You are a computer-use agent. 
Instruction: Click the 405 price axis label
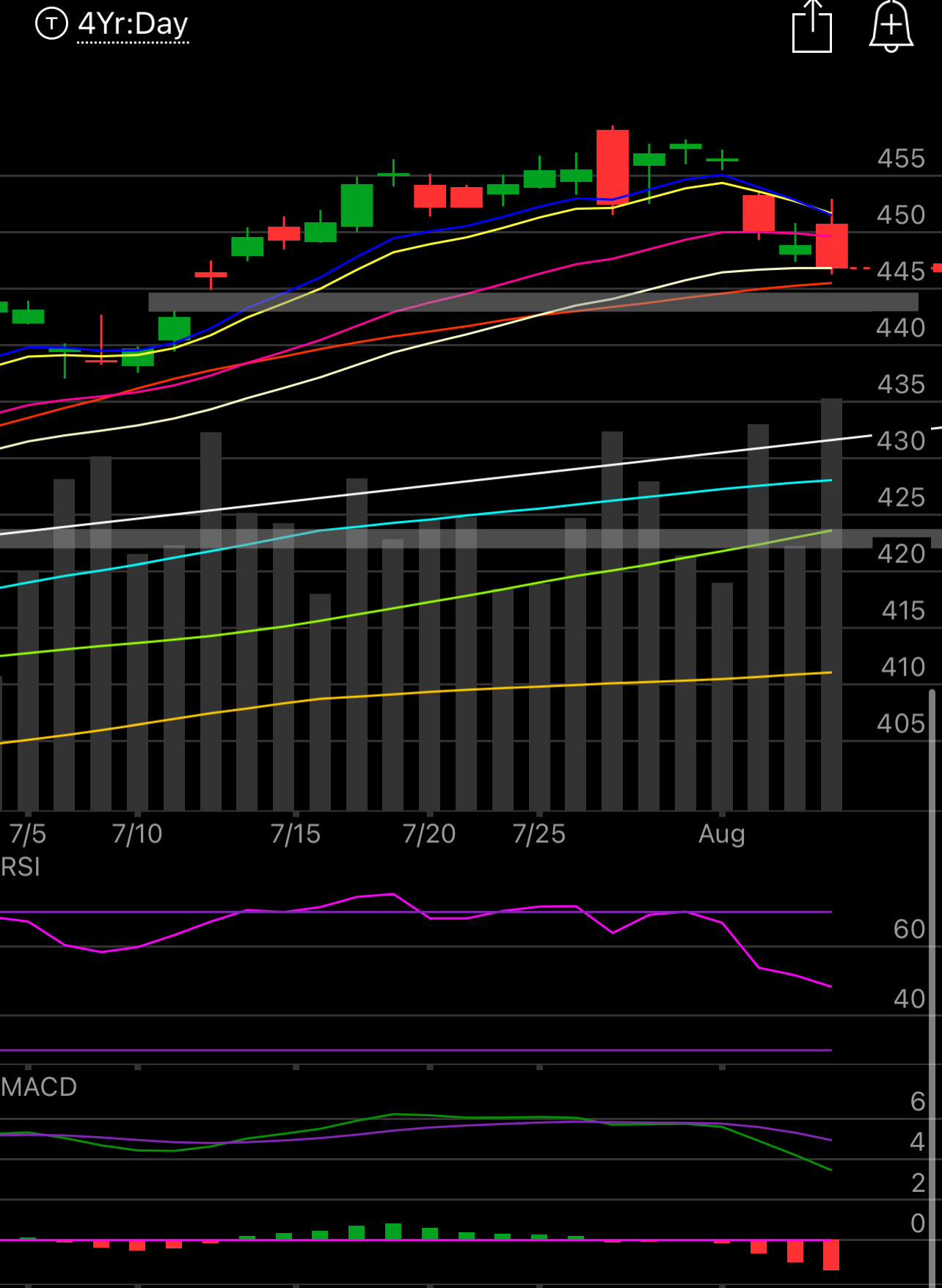click(901, 724)
